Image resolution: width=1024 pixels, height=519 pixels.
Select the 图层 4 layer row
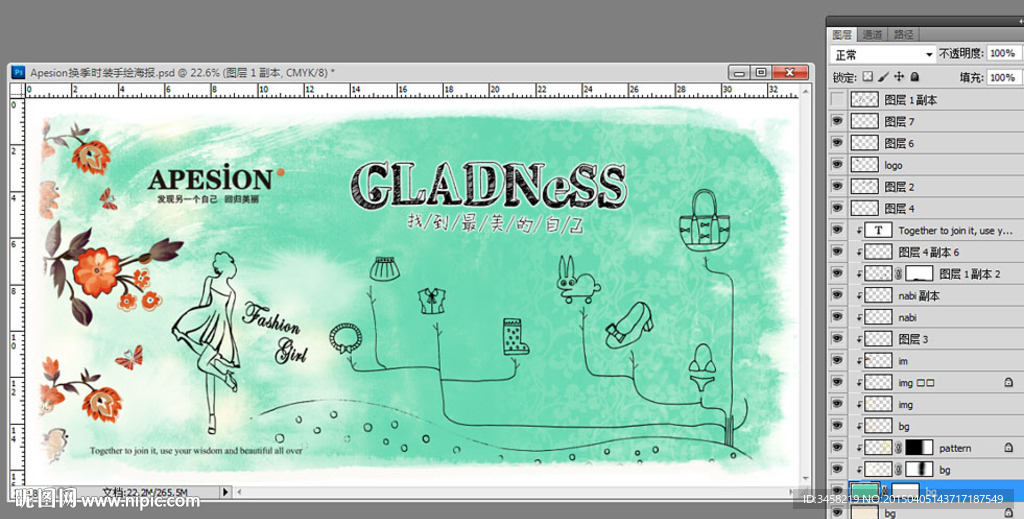(926, 208)
